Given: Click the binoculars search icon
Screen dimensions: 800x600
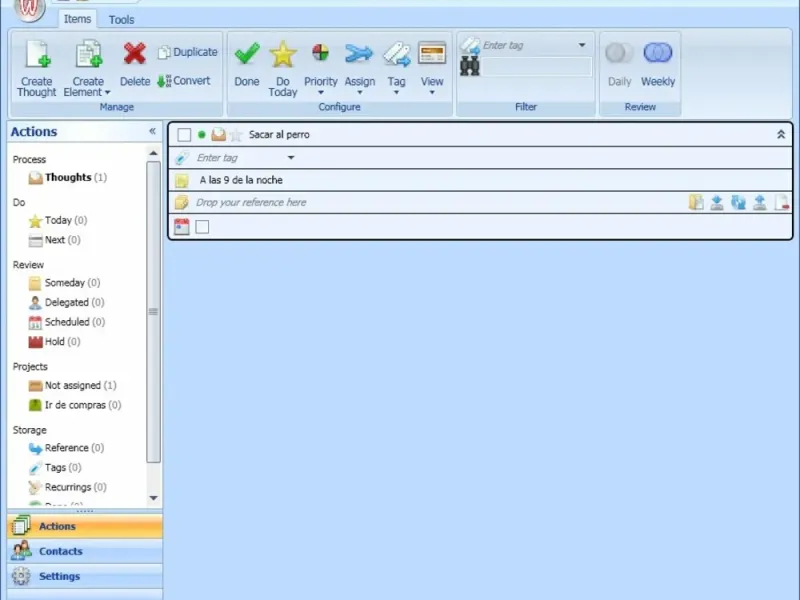Looking at the screenshot, I should (x=469, y=66).
